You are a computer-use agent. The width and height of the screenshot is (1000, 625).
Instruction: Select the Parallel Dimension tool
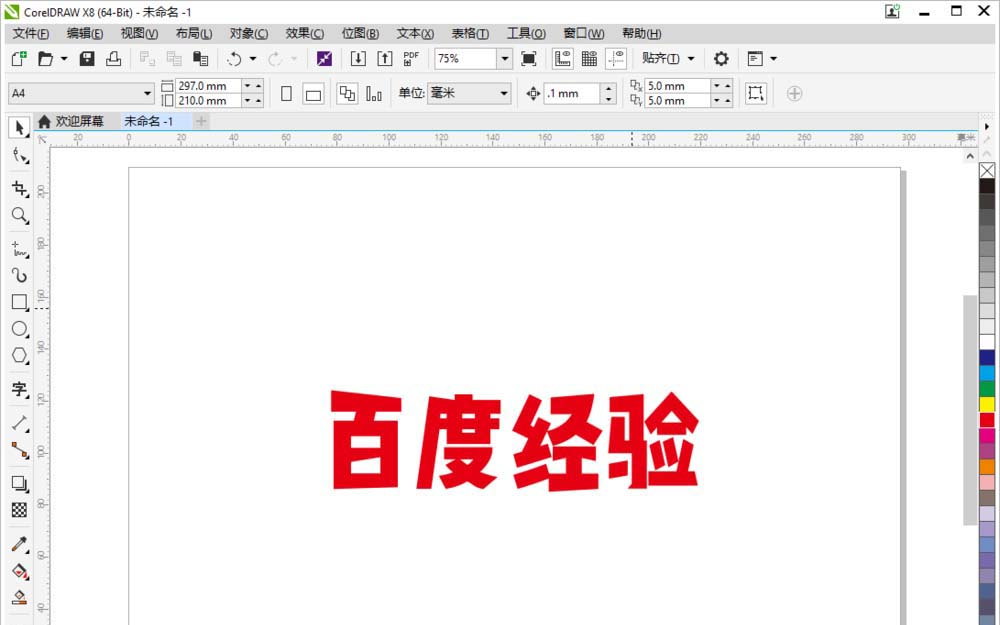click(19, 423)
